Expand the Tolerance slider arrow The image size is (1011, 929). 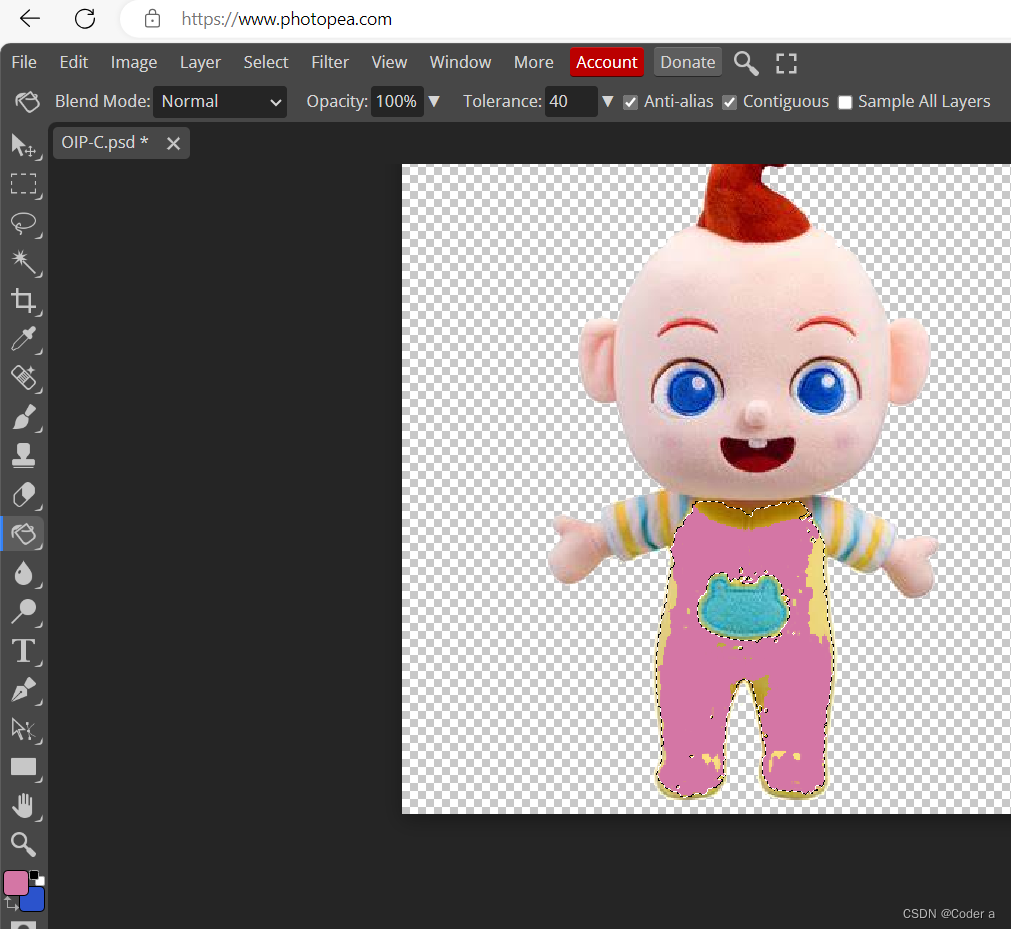click(x=607, y=101)
